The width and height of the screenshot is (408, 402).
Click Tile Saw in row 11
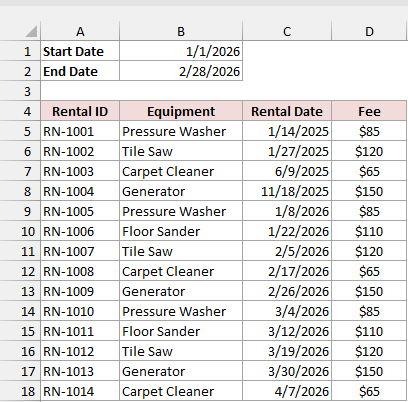pyautogui.click(x=181, y=251)
